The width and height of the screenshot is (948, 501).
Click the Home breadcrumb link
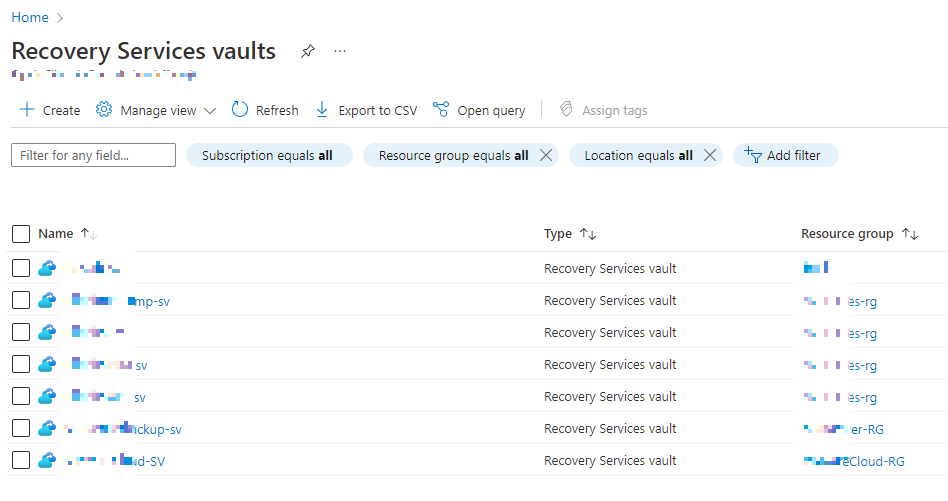tap(30, 18)
